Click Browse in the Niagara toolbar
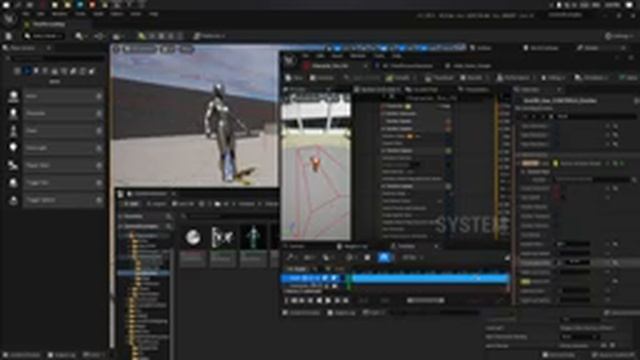 (x=322, y=78)
